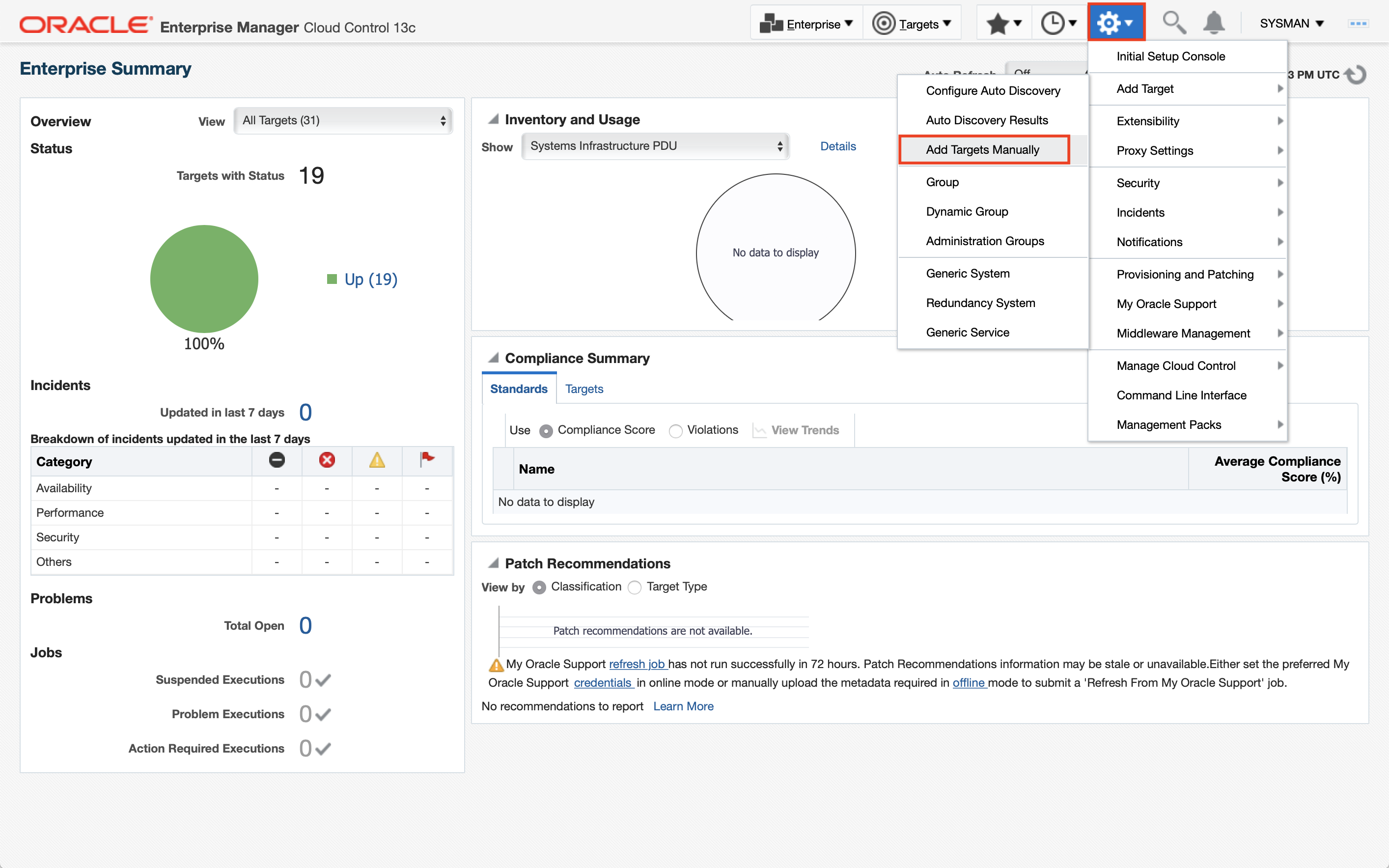This screenshot has width=1389, height=868.
Task: Expand the Extensibility submenu
Action: click(1188, 121)
